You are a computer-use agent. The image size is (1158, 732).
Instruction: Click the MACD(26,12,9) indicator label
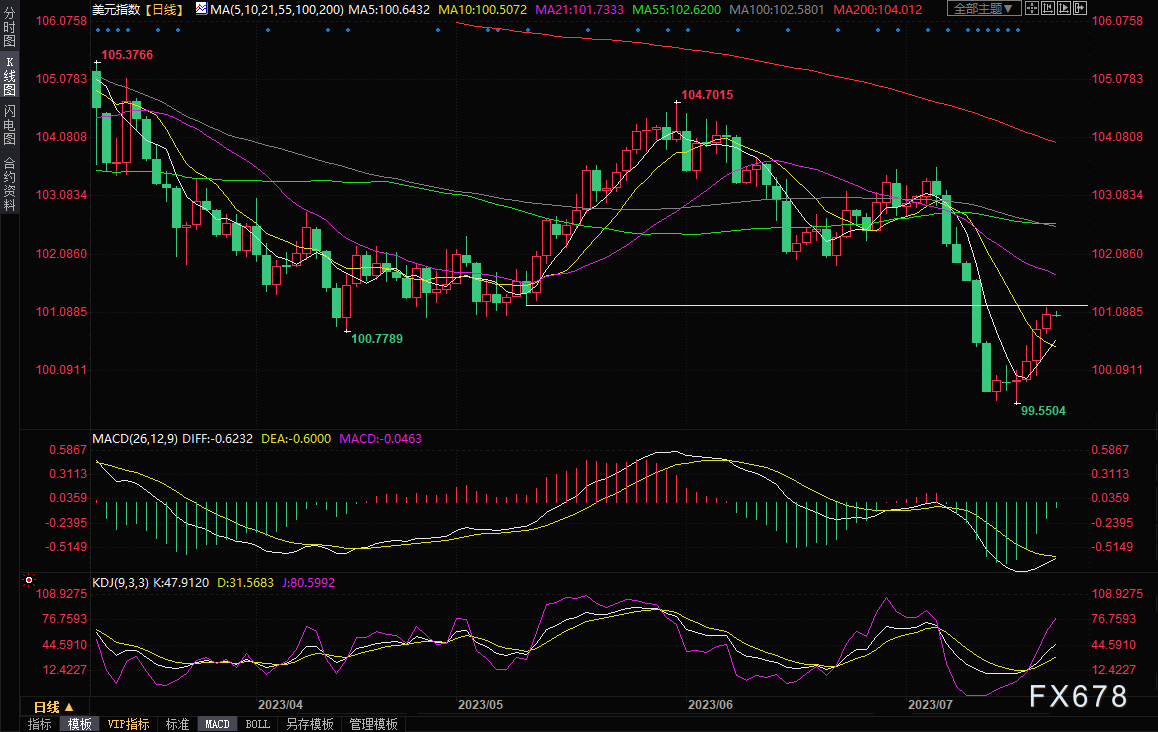[134, 438]
